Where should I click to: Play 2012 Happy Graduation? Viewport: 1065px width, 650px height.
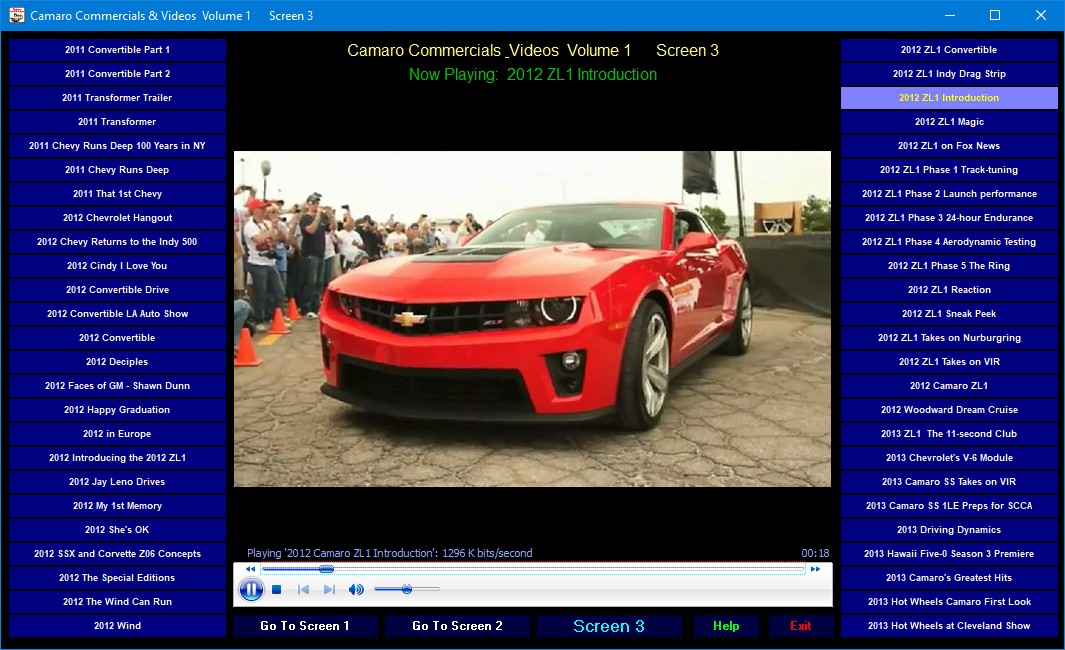118,410
